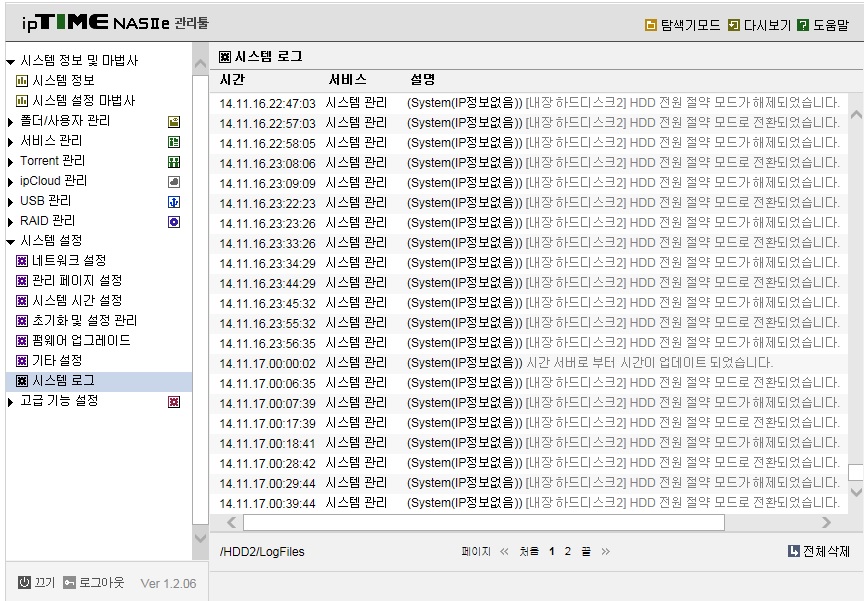This screenshot has height=601, width=864.
Task: Click the icon beside 시스템 정보
Action: 22,81
